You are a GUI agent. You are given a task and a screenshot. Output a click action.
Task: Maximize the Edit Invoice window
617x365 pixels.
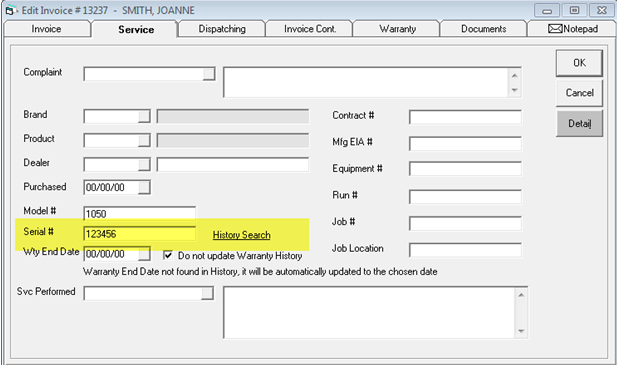click(x=574, y=11)
